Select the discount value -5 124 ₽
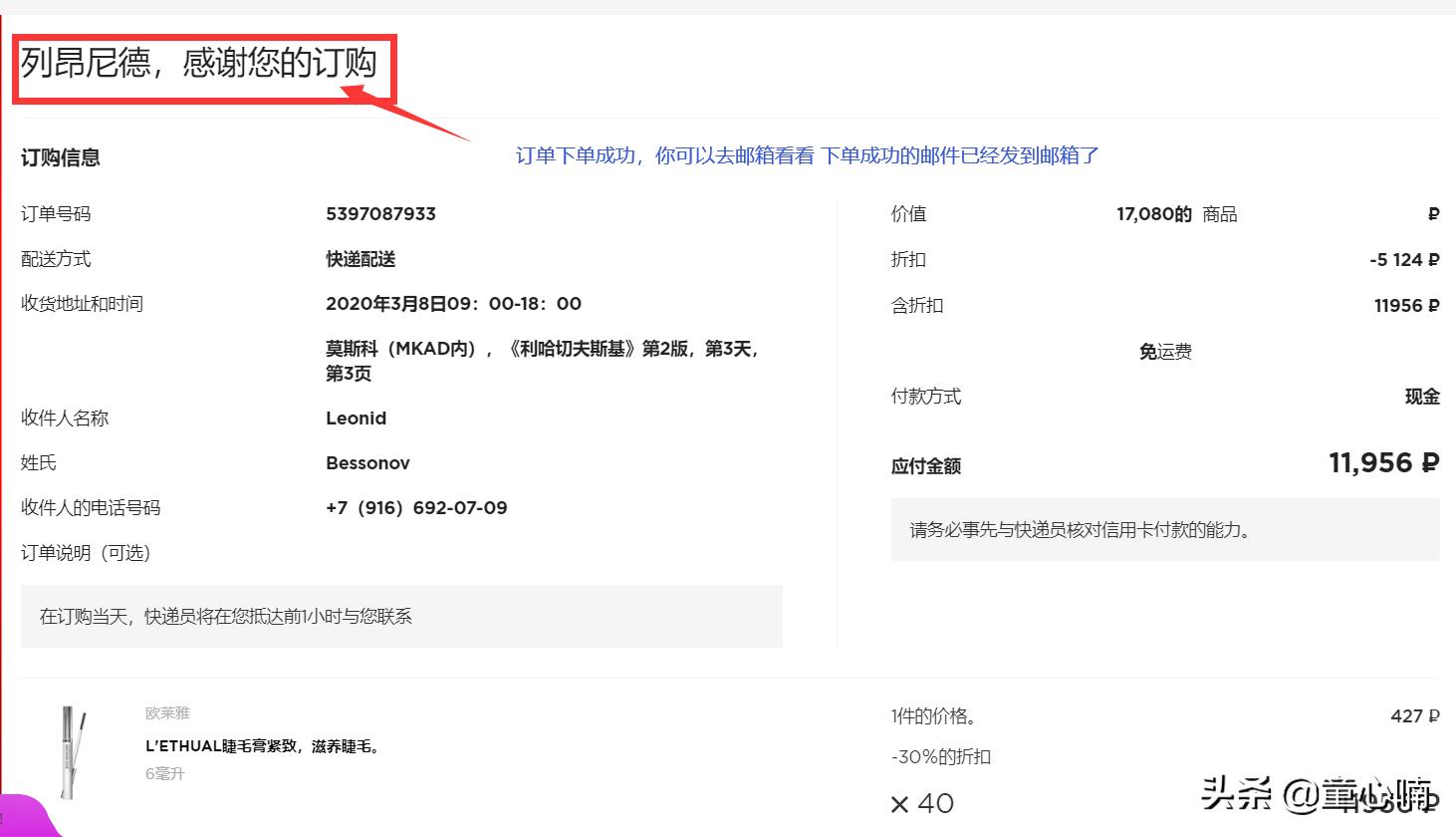This screenshot has height=837, width=1456. click(1404, 259)
